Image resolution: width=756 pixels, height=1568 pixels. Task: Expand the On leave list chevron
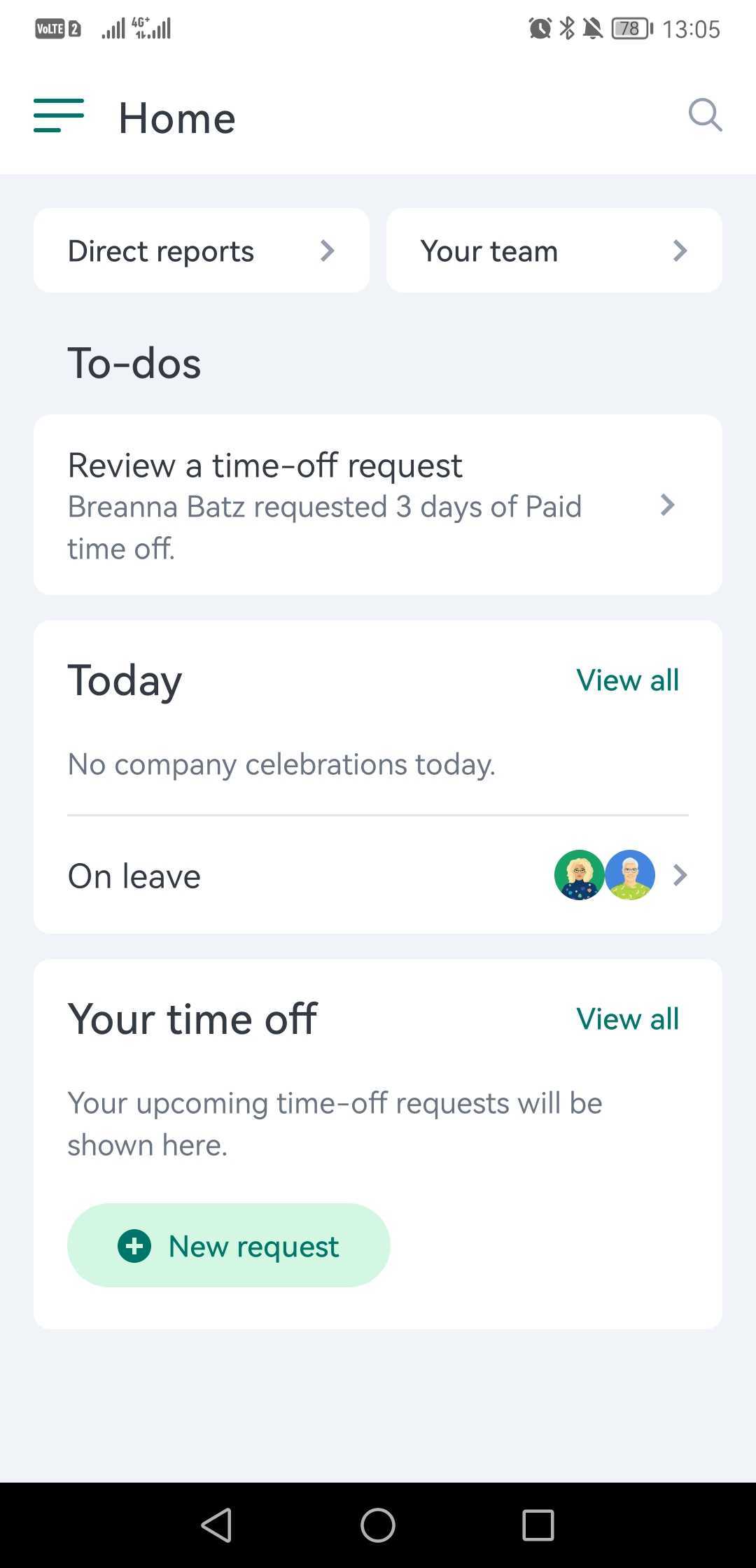[680, 875]
